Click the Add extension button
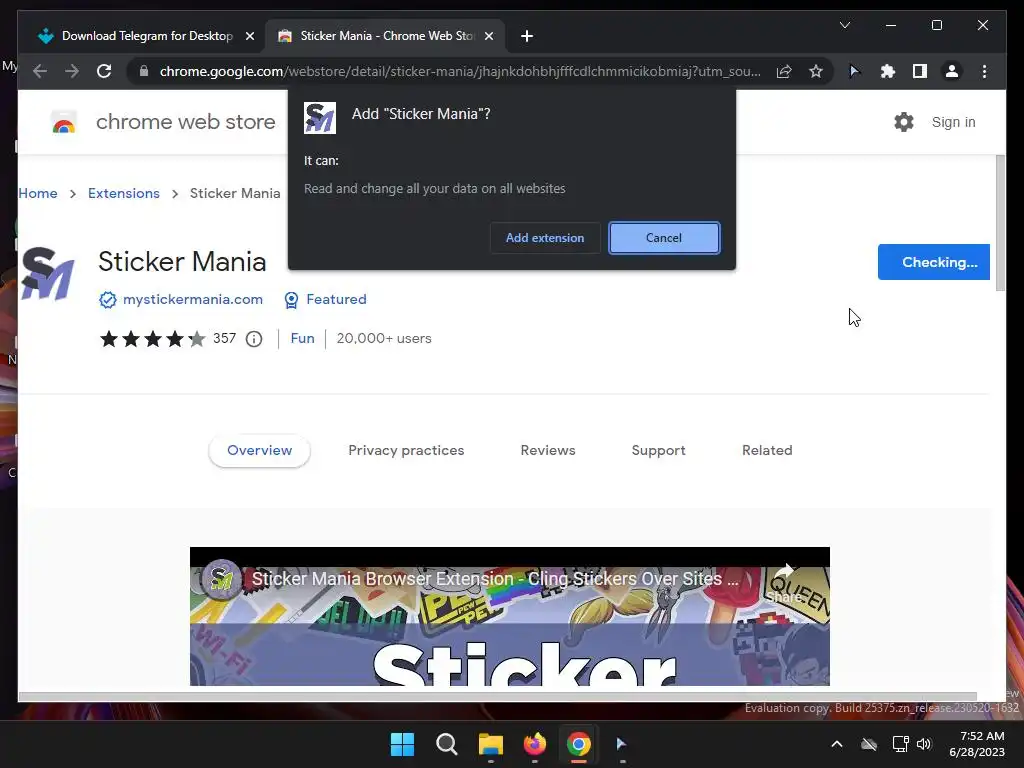Image resolution: width=1024 pixels, height=768 pixels. click(545, 238)
